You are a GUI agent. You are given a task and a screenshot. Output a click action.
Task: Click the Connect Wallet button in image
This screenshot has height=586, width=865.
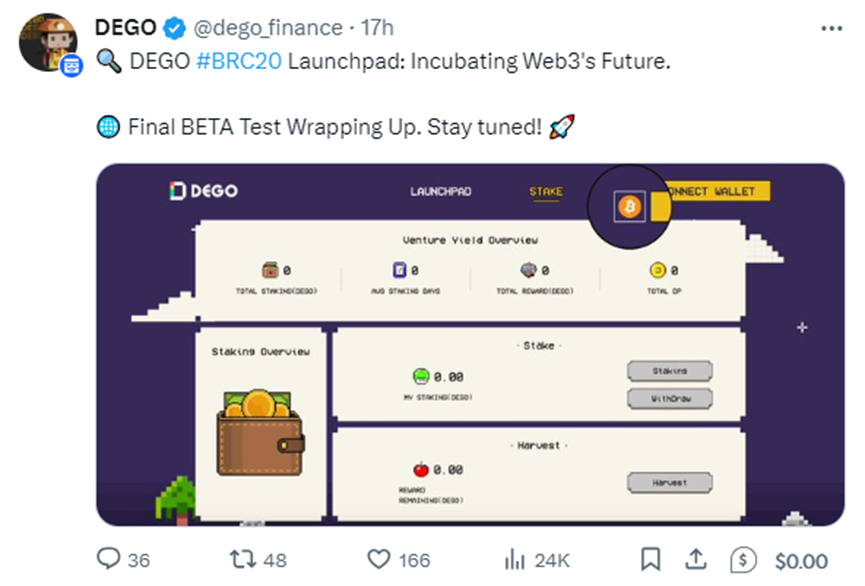click(x=719, y=191)
